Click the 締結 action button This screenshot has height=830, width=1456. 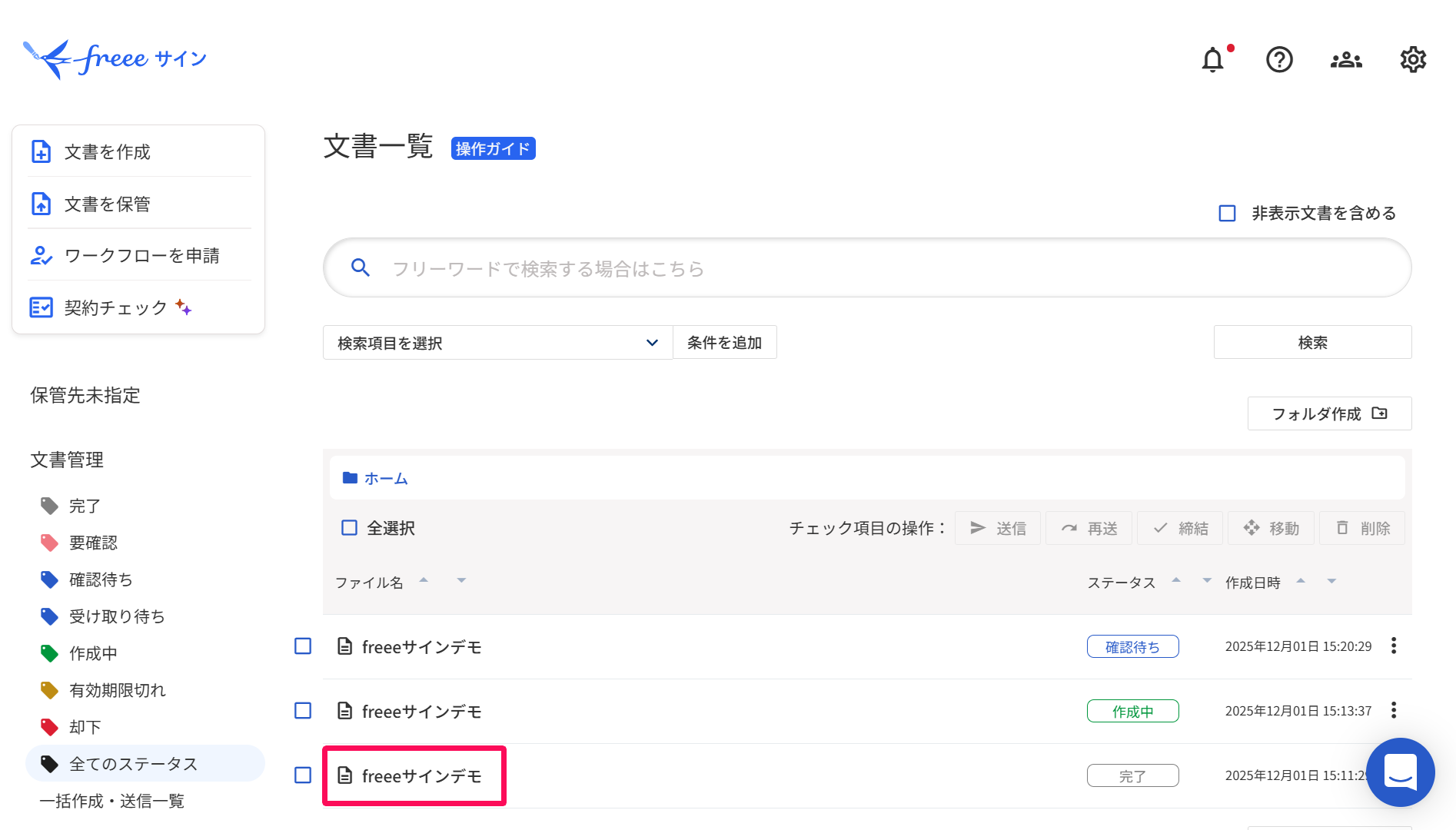(1180, 528)
